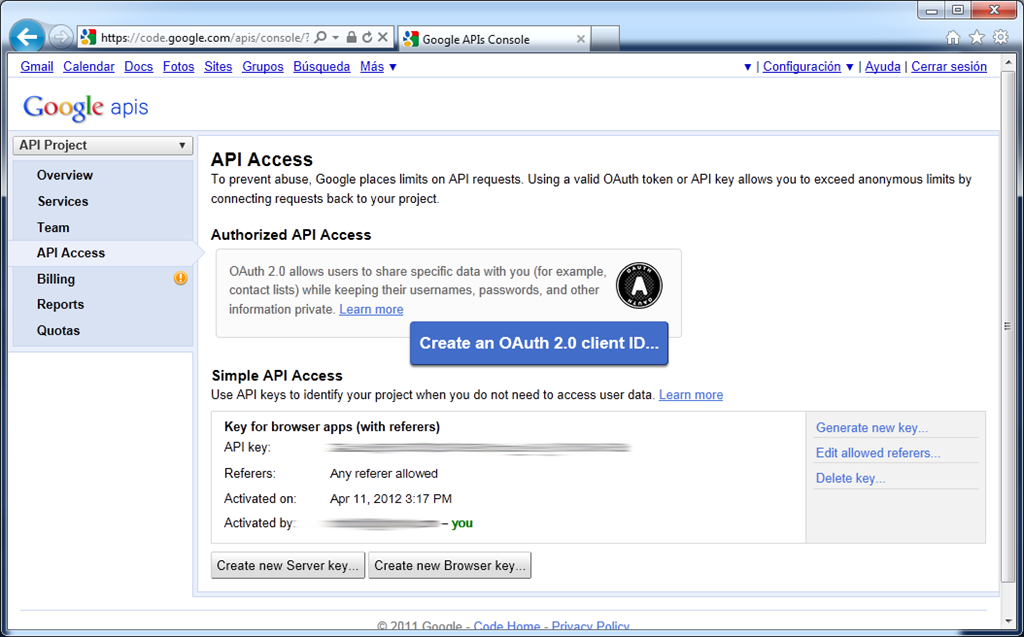Click the "Any referer allowed" value
The height and width of the screenshot is (637, 1024).
(384, 473)
